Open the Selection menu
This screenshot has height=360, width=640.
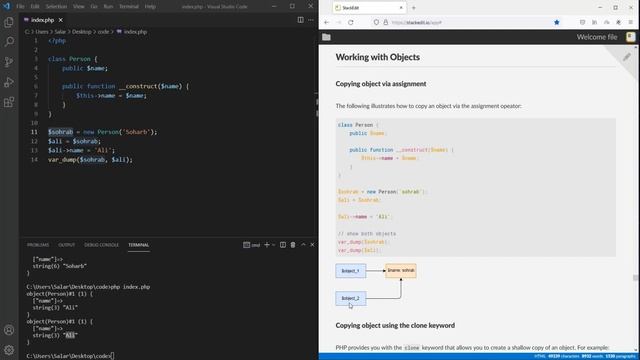56,7
